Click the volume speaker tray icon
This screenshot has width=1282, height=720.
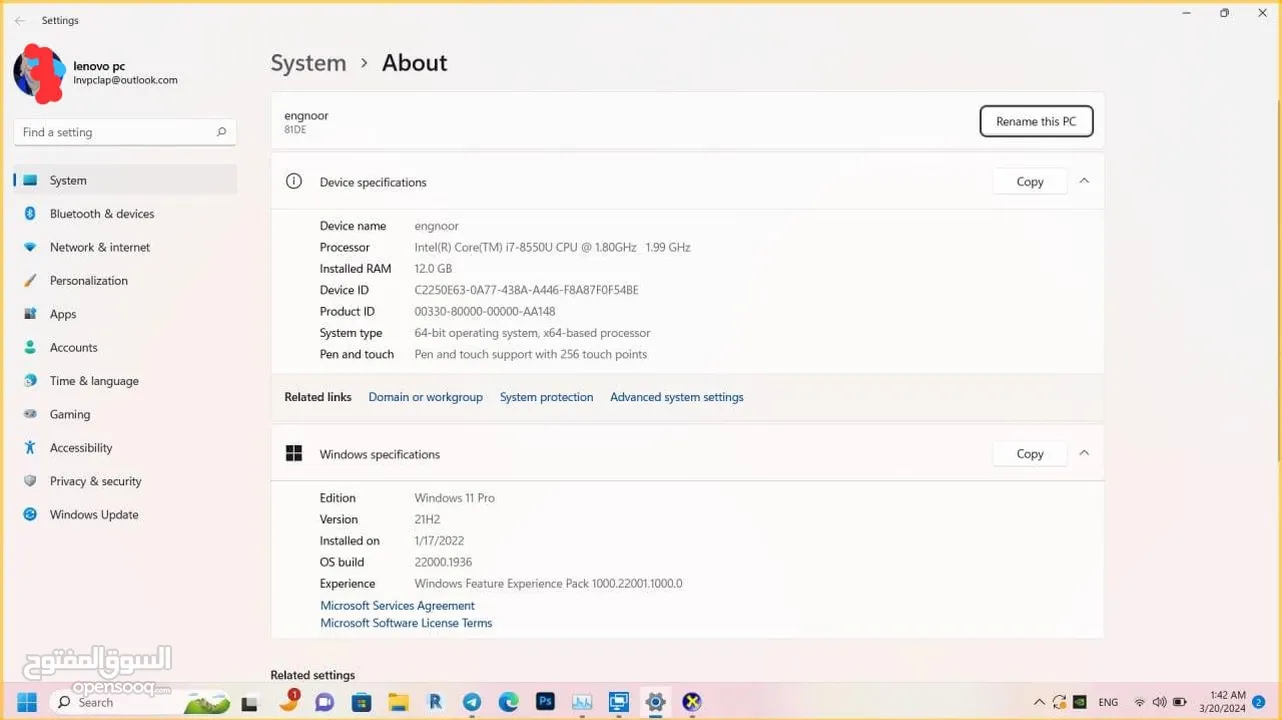point(1159,702)
